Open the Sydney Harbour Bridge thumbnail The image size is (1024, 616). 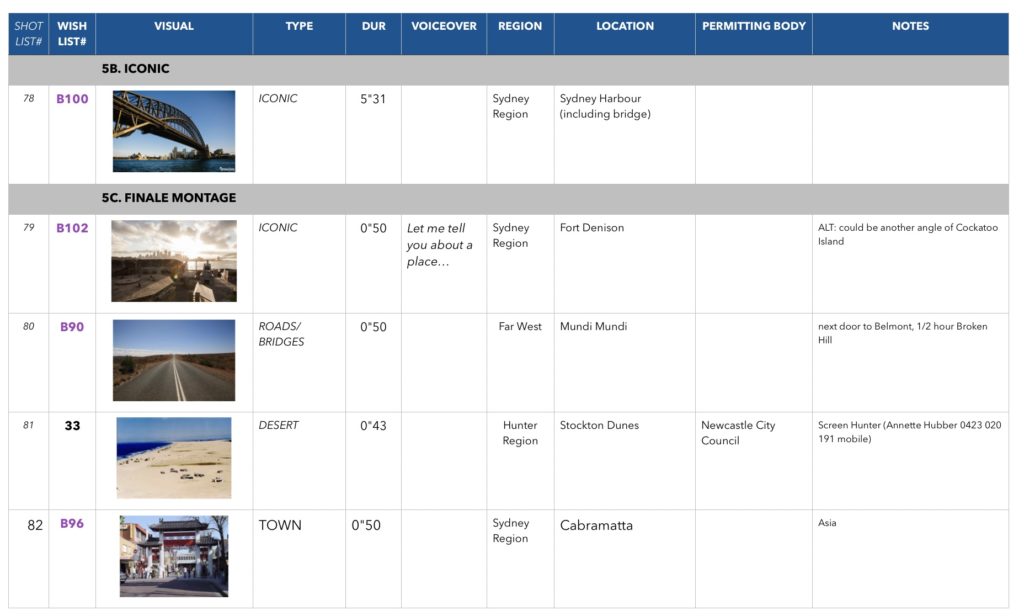pos(174,131)
